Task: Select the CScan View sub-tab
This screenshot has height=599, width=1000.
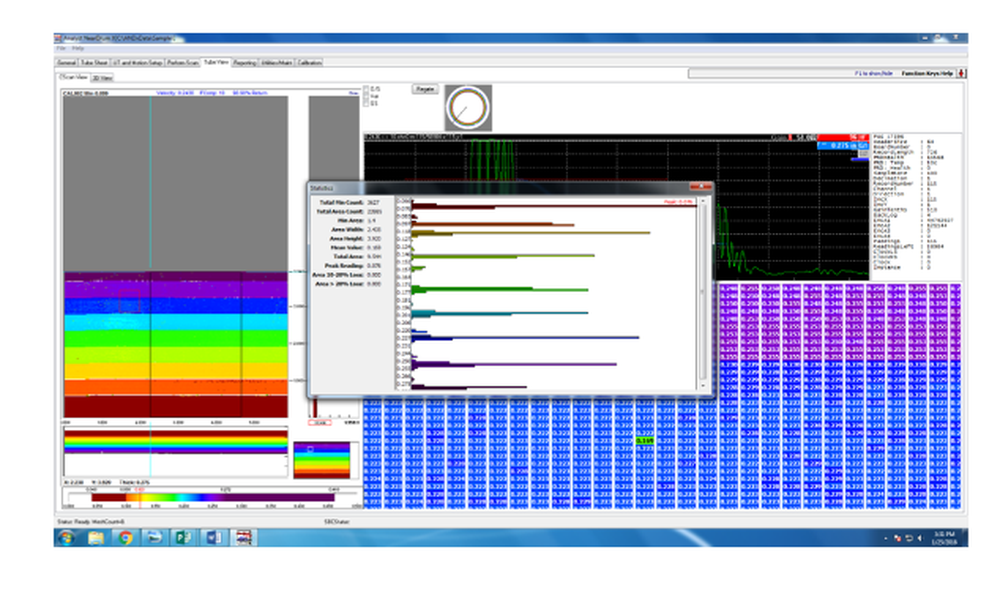Action: [x=73, y=77]
